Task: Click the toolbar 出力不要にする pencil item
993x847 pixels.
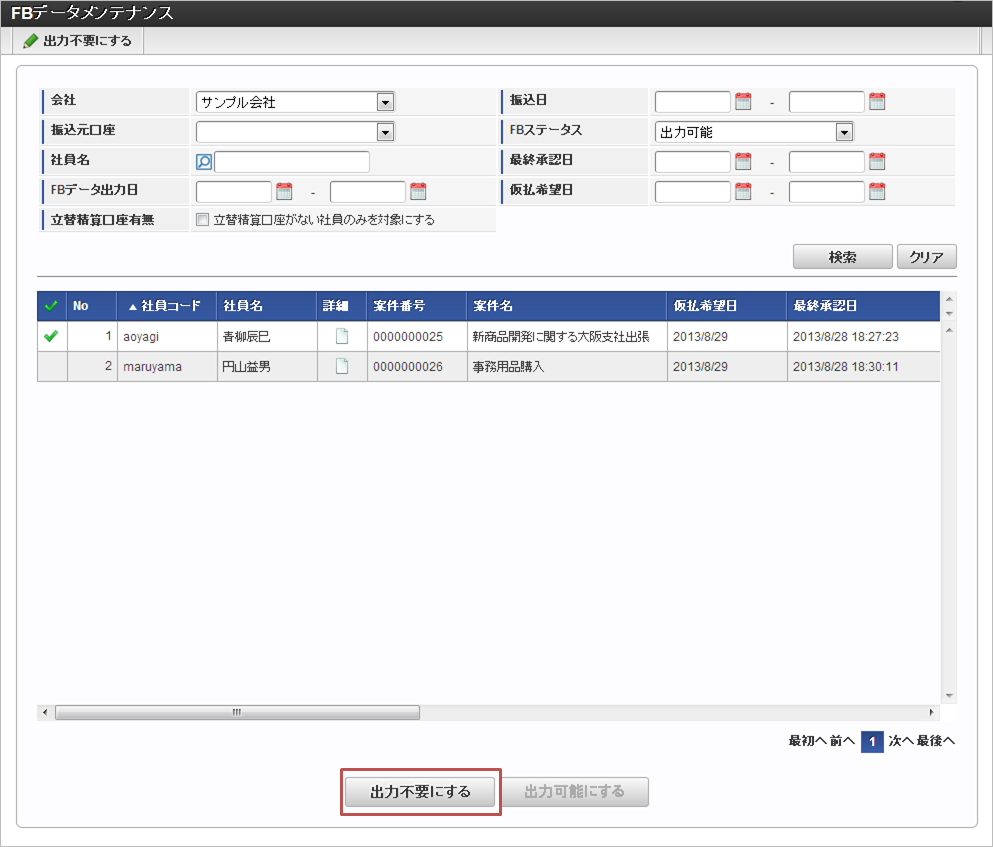Action: (78, 41)
